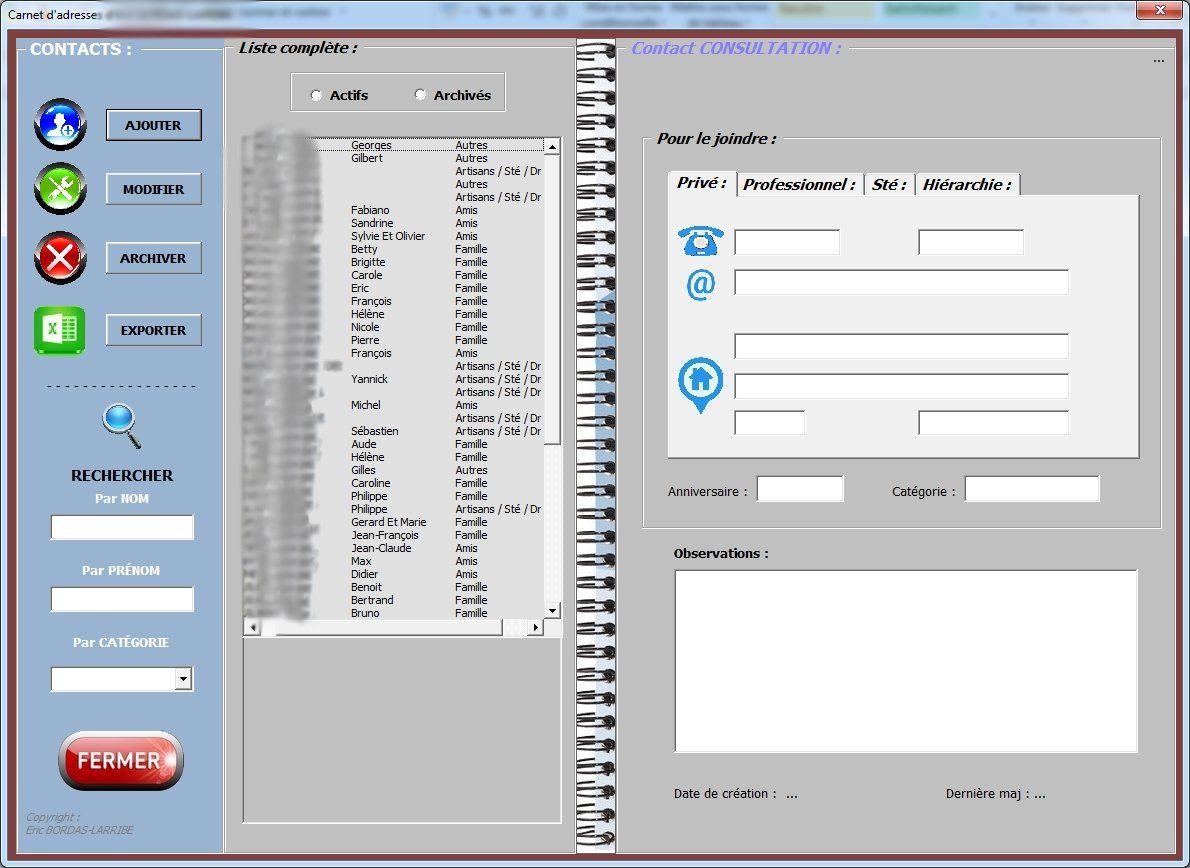This screenshot has width=1190, height=868.
Task: Click the blue @ email icon
Action: pyautogui.click(x=700, y=284)
